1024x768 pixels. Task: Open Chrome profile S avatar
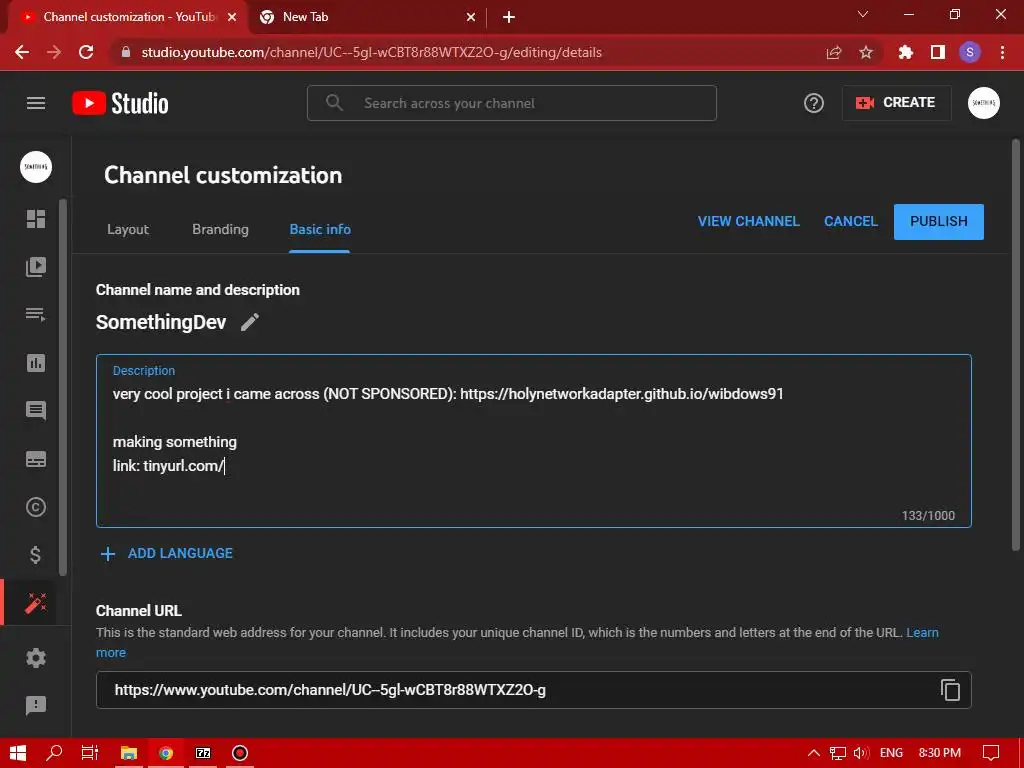[970, 52]
